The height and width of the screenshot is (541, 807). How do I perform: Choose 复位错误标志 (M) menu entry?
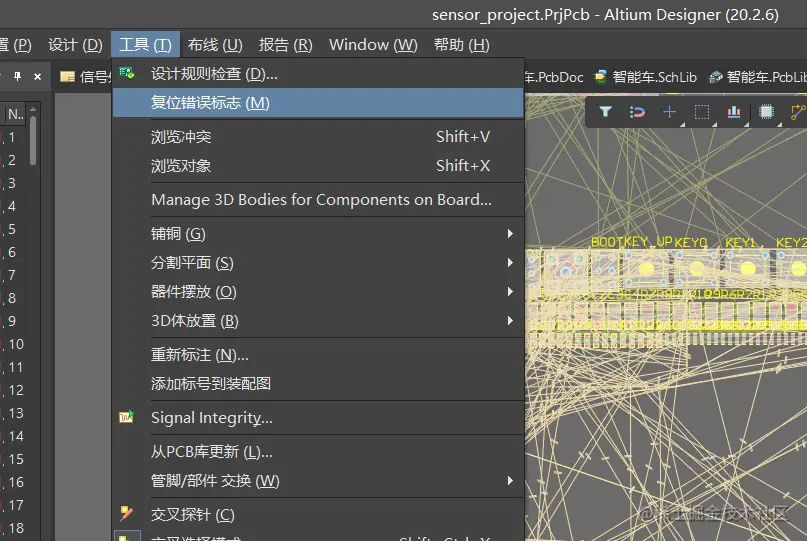click(318, 103)
